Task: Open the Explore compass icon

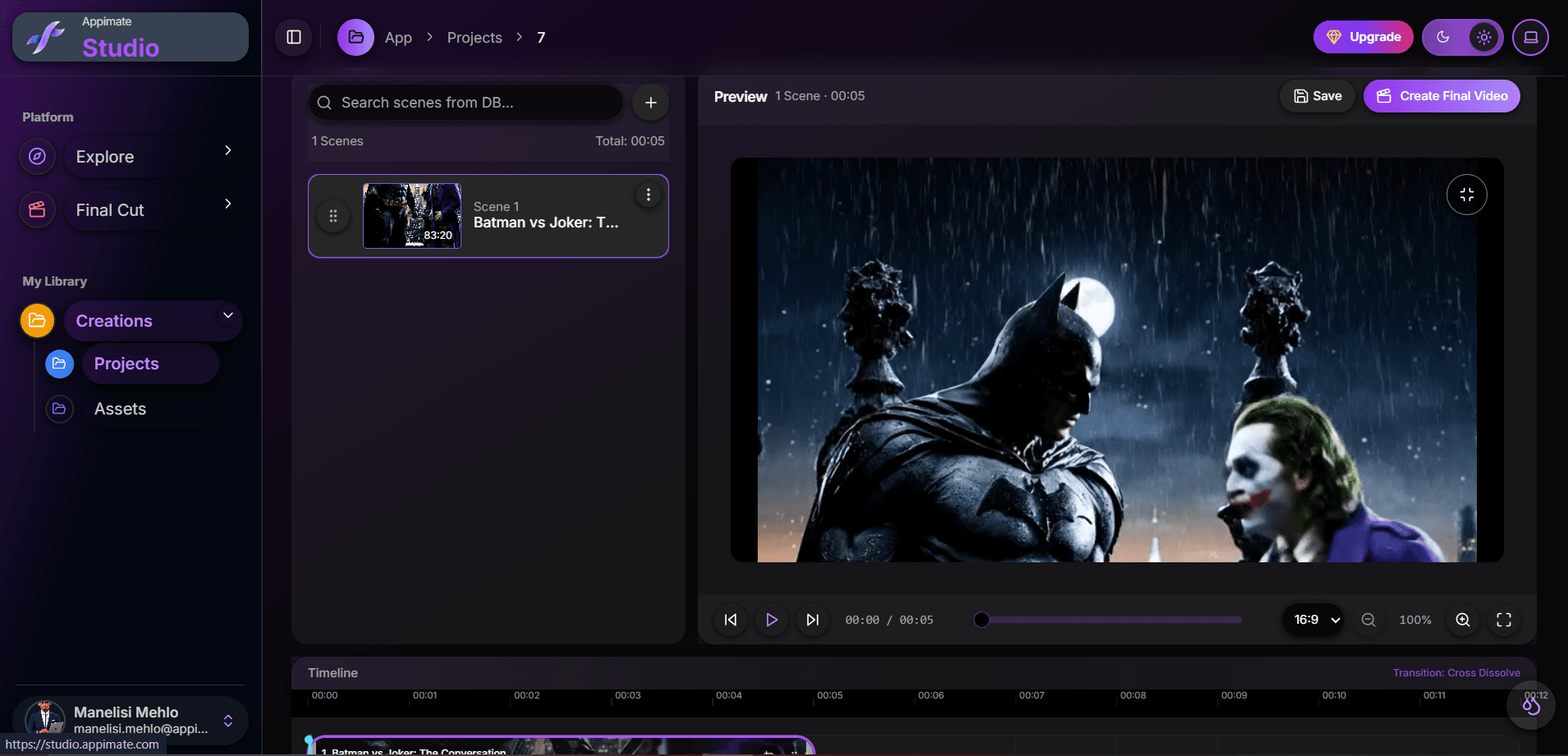Action: (x=37, y=156)
